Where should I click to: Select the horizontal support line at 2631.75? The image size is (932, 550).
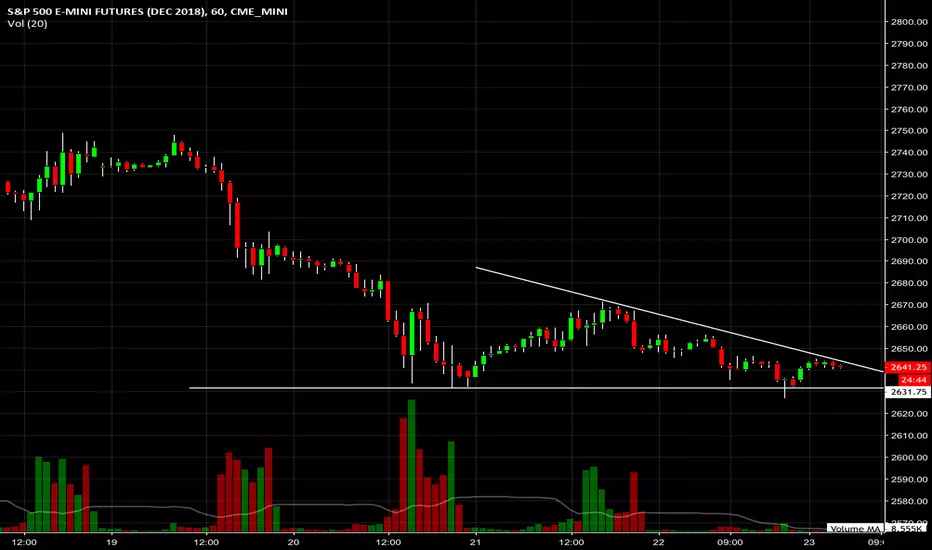(x=536, y=388)
